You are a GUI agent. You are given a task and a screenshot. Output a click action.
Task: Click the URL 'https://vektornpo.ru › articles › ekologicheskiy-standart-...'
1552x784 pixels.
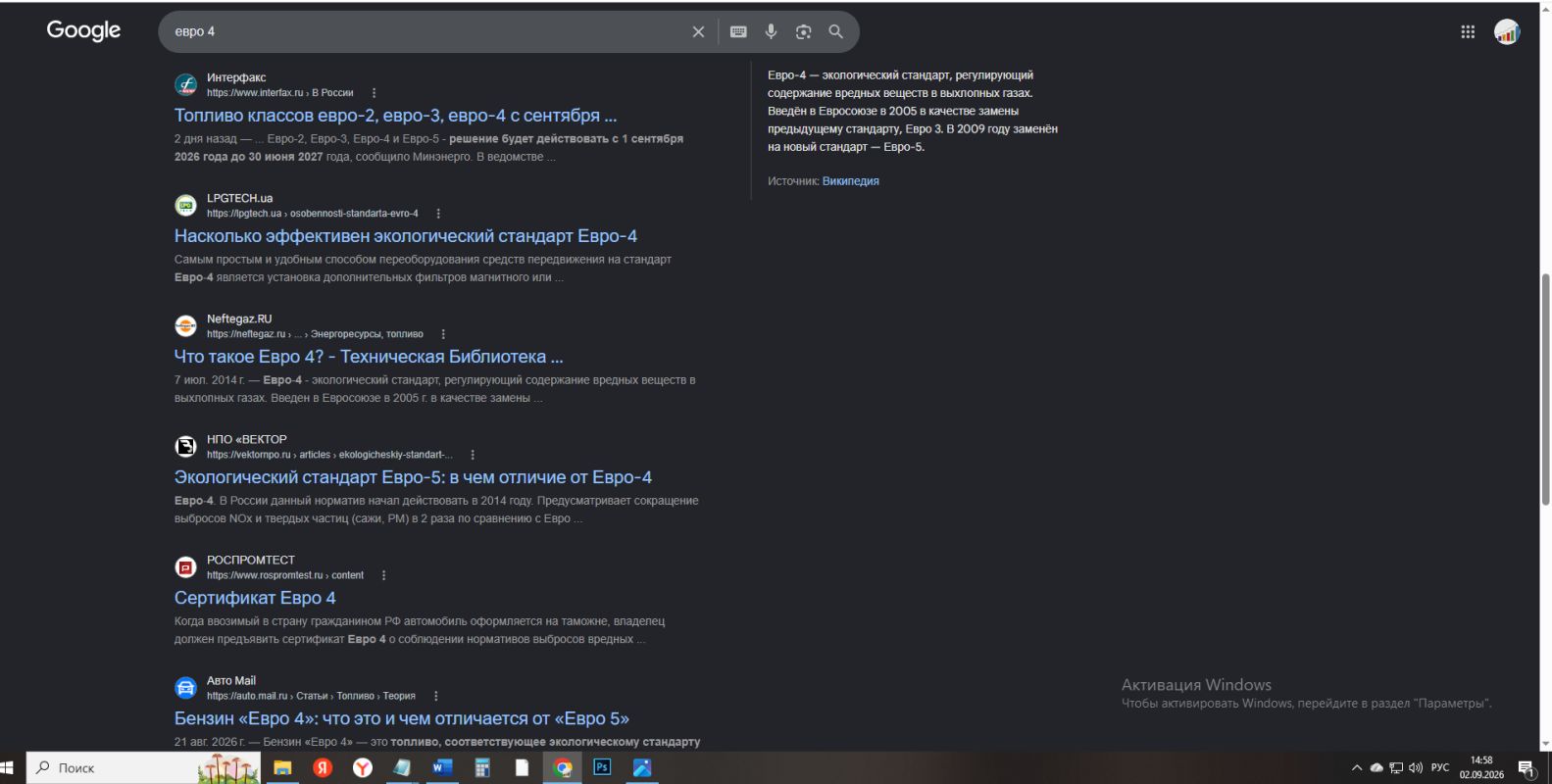[329, 455]
